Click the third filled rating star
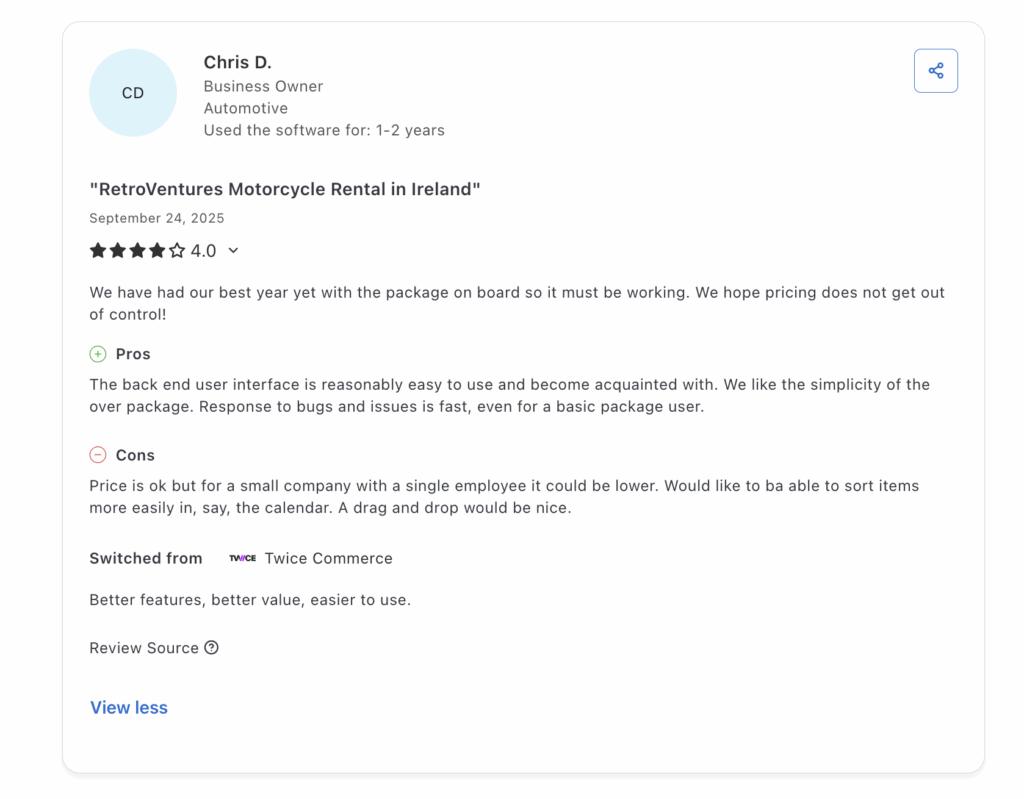1024x799 pixels. tap(138, 251)
